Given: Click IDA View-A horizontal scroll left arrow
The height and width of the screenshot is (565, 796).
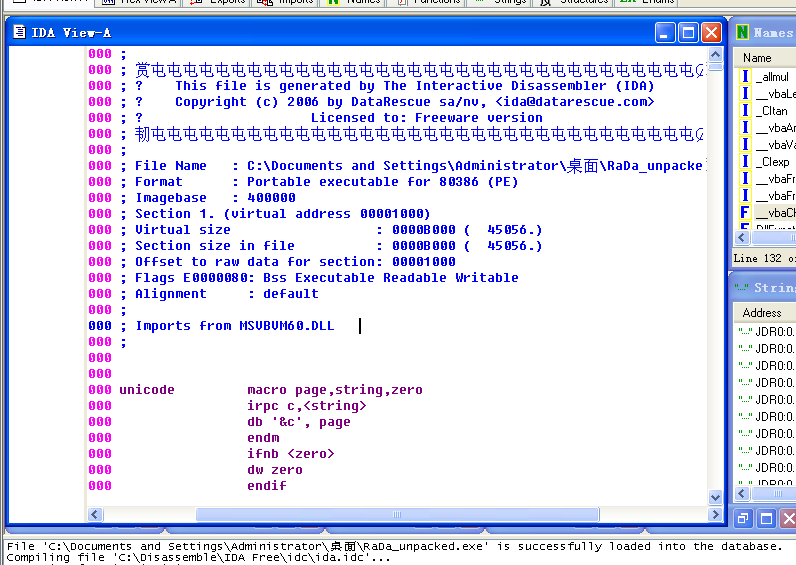Looking at the screenshot, I should click(x=95, y=514).
